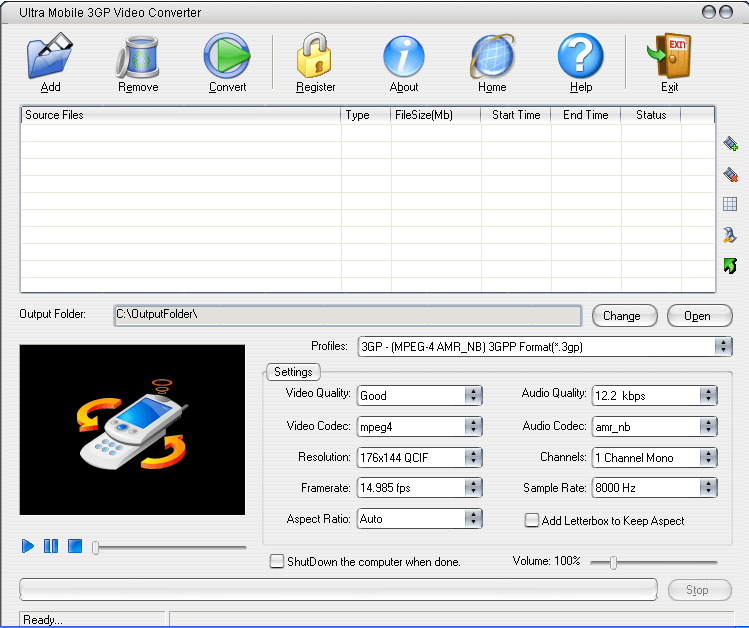Click the Volume: 100% label
Image resolution: width=749 pixels, height=628 pixels.
click(546, 561)
